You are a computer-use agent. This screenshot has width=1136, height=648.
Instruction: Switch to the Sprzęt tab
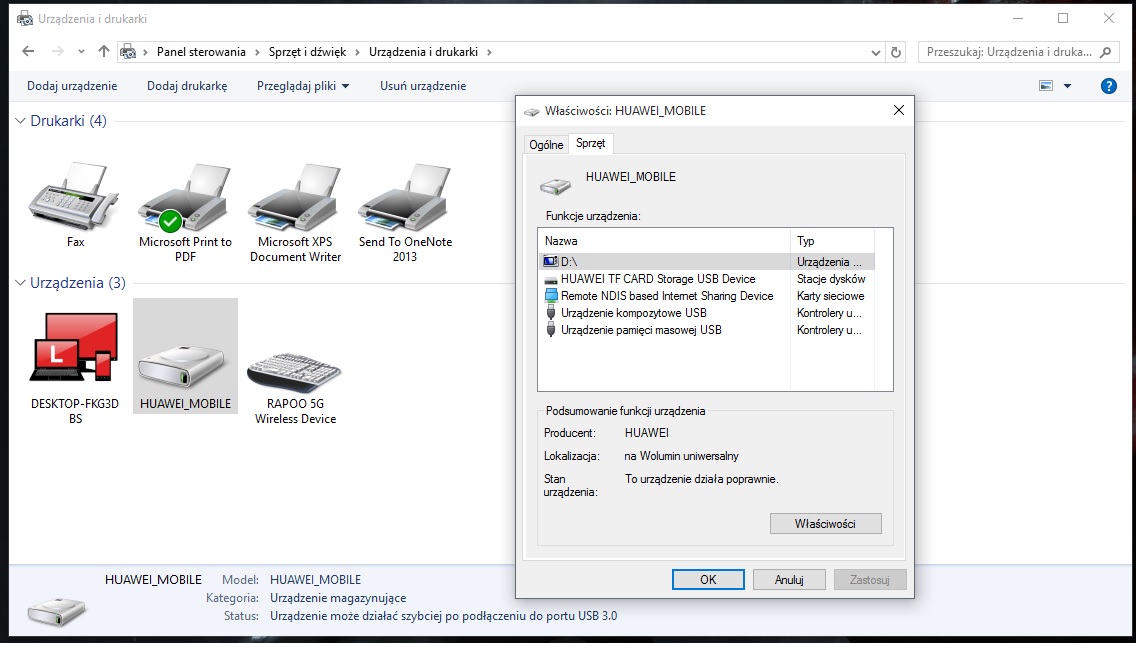[590, 143]
